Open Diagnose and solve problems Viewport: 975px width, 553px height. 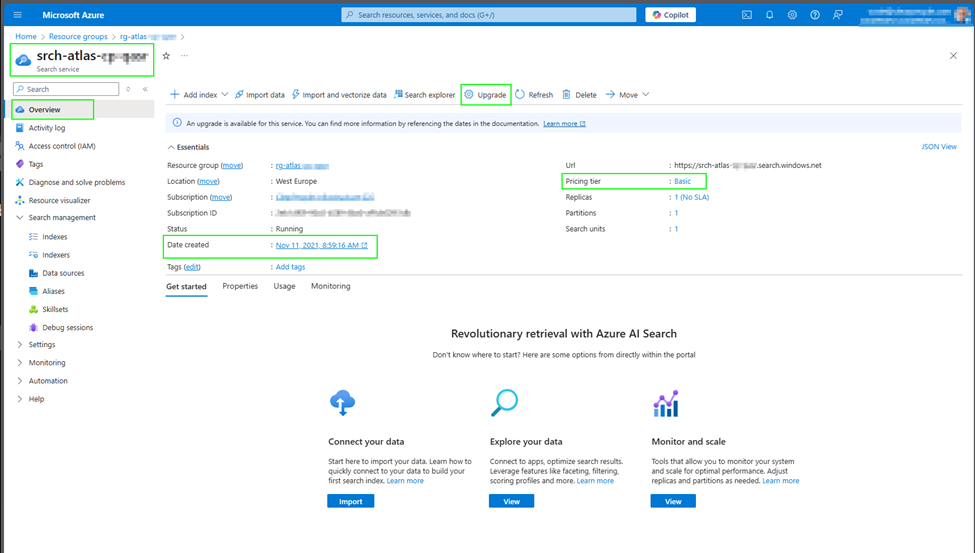(76, 182)
